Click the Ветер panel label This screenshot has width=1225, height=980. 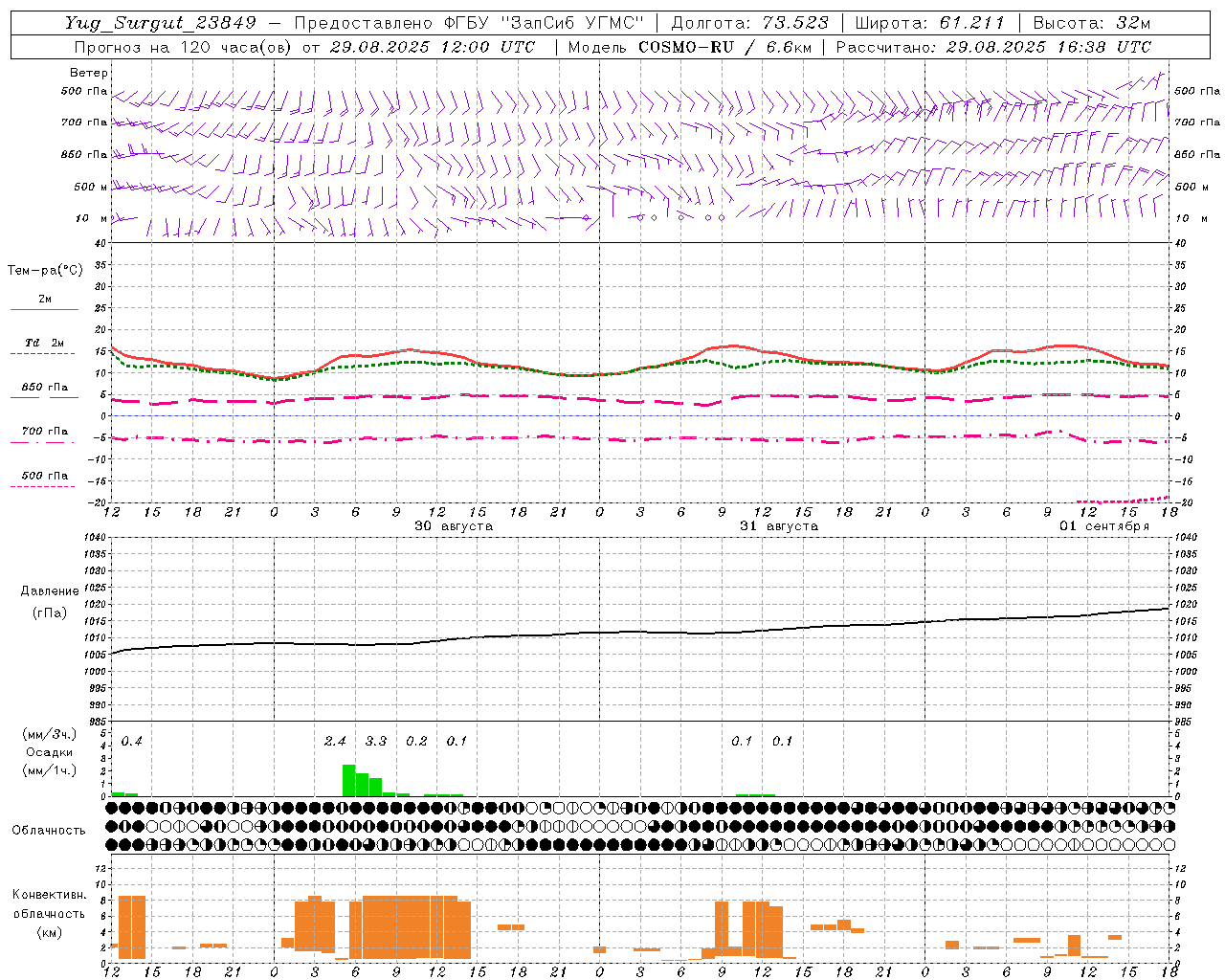click(88, 73)
